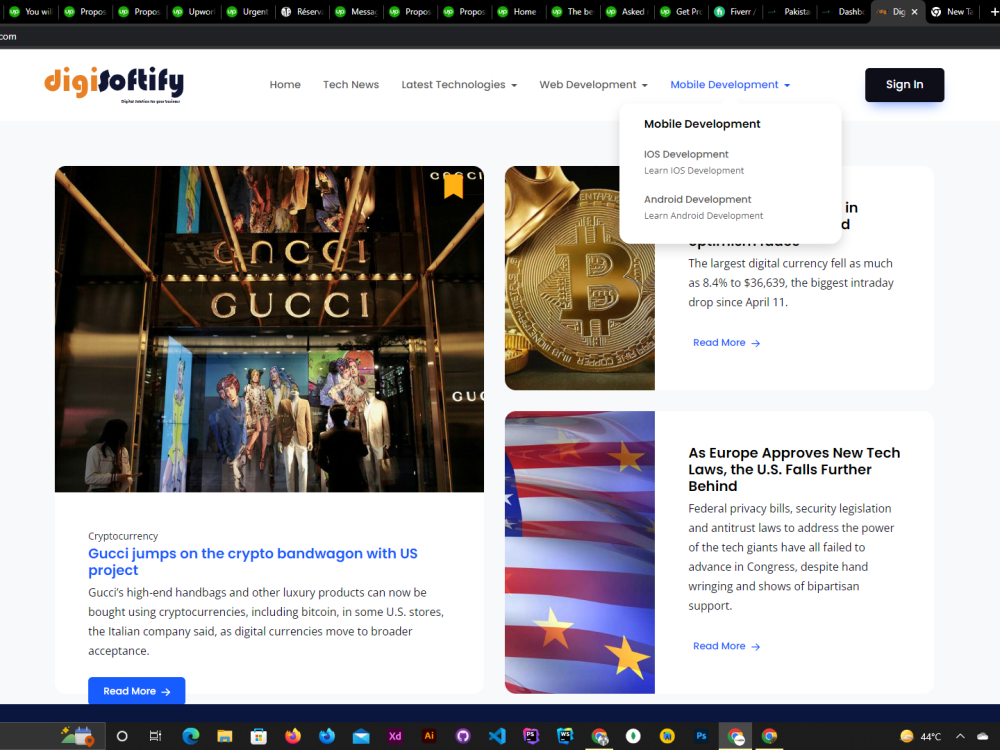The height and width of the screenshot is (750, 1000).
Task: Open Task View from the taskbar
Action: [x=155, y=736]
